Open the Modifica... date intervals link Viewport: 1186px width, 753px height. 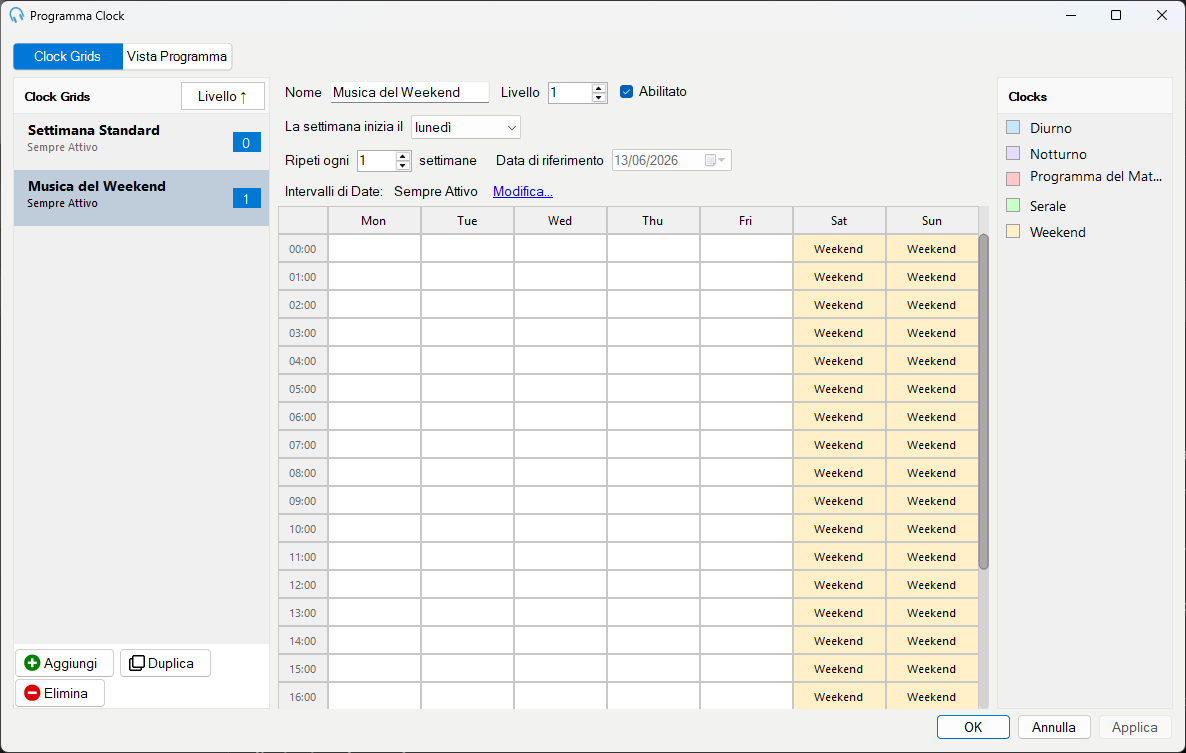(x=523, y=191)
